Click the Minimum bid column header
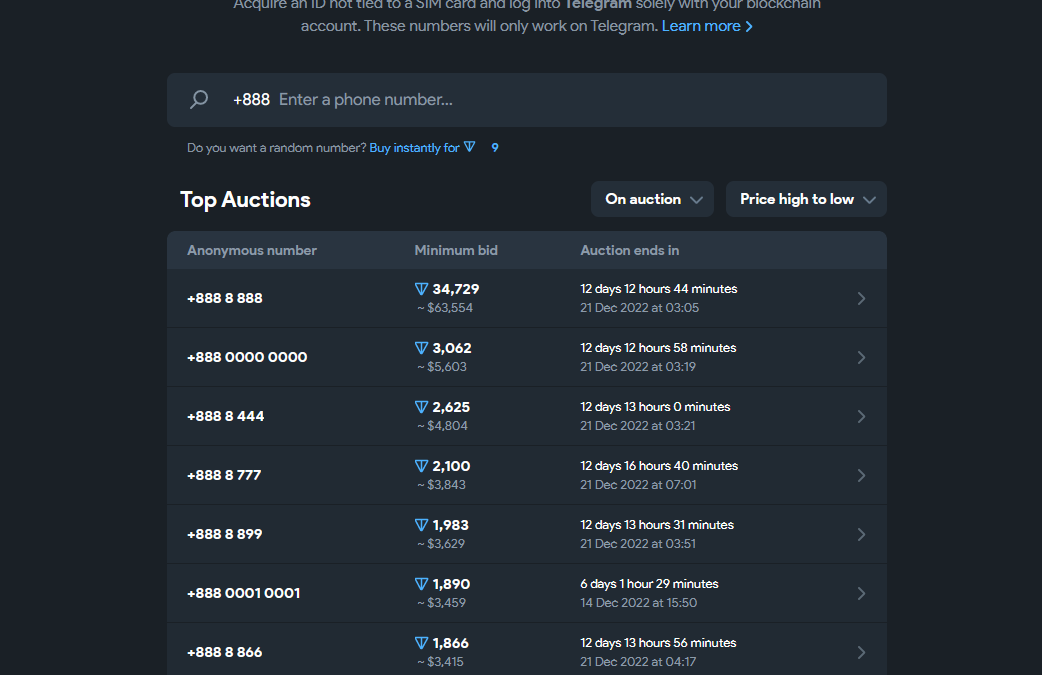The width and height of the screenshot is (1042, 675). pos(456,250)
